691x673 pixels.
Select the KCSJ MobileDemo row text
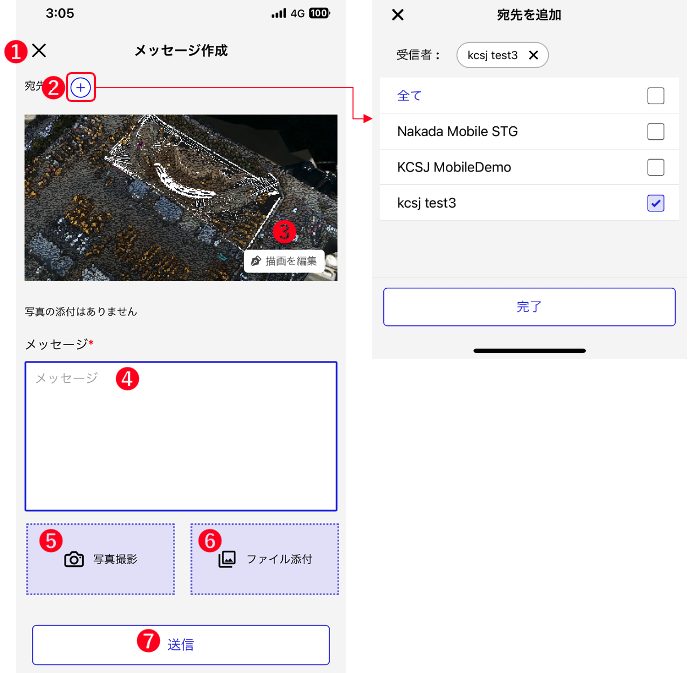point(454,167)
